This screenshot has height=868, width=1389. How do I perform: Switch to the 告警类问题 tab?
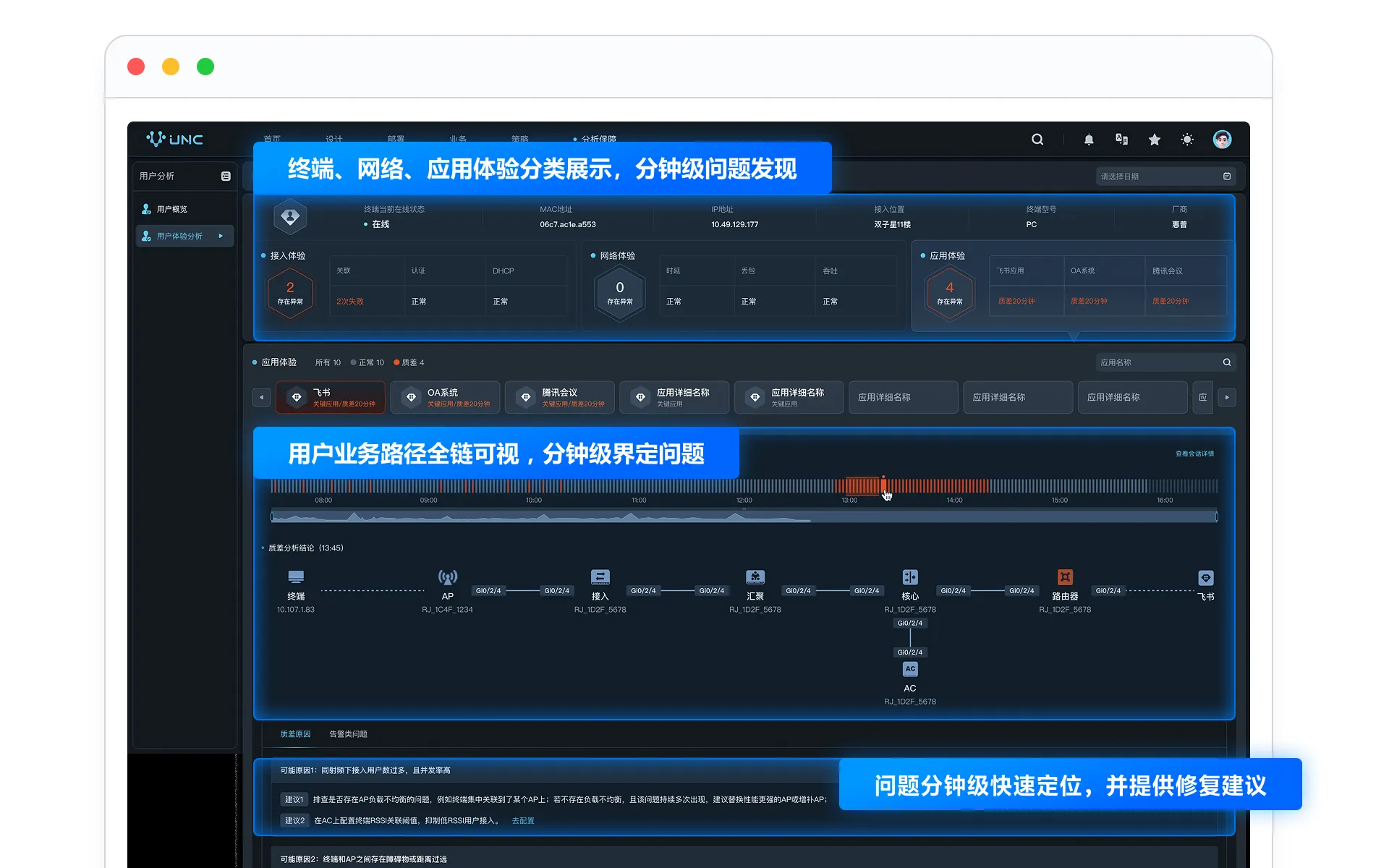coord(348,734)
